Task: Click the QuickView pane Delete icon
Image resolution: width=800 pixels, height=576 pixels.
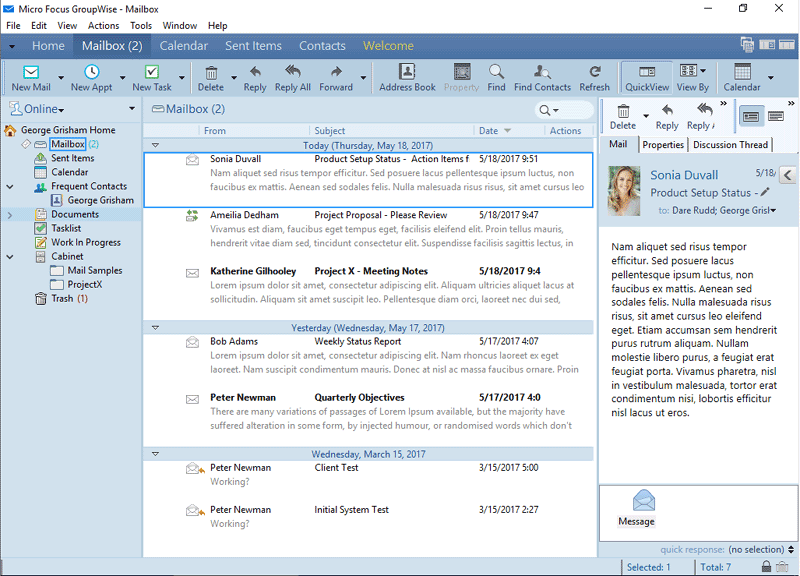Action: point(623,117)
